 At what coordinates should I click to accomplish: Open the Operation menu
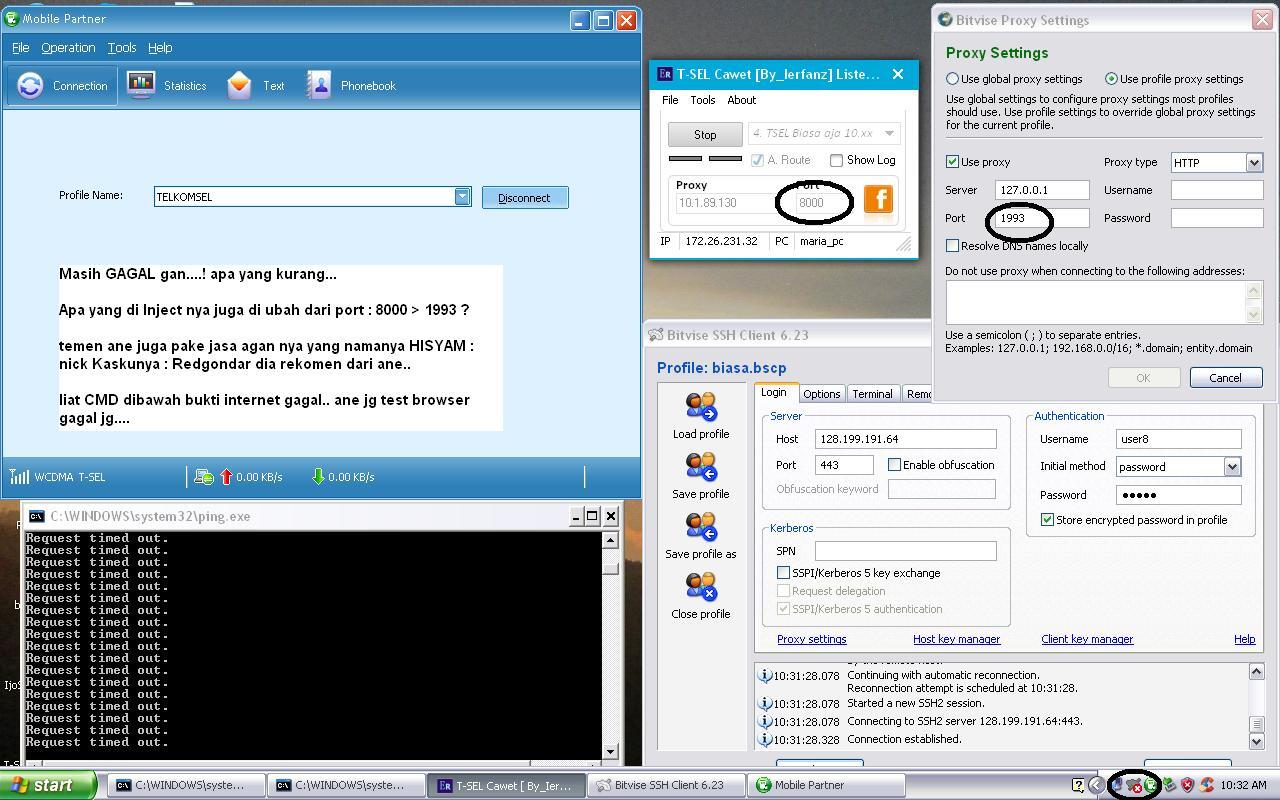(x=68, y=47)
